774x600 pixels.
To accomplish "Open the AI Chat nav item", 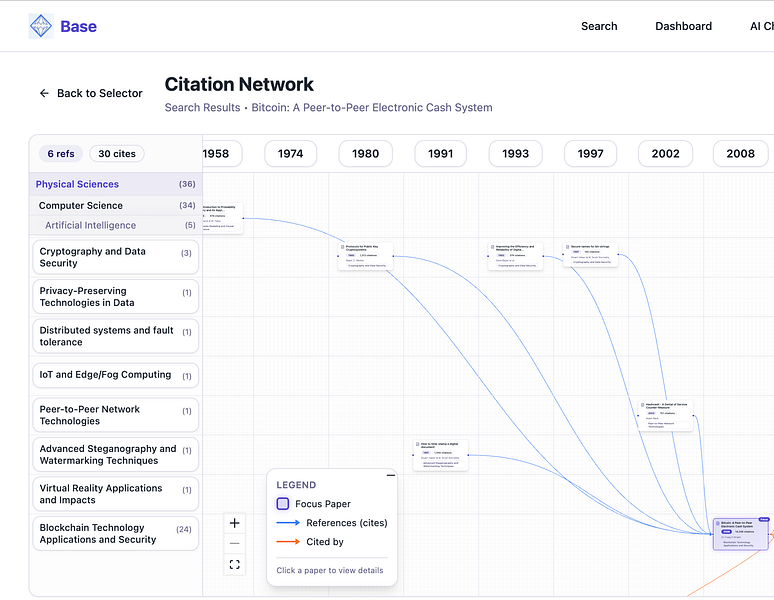I will click(762, 26).
